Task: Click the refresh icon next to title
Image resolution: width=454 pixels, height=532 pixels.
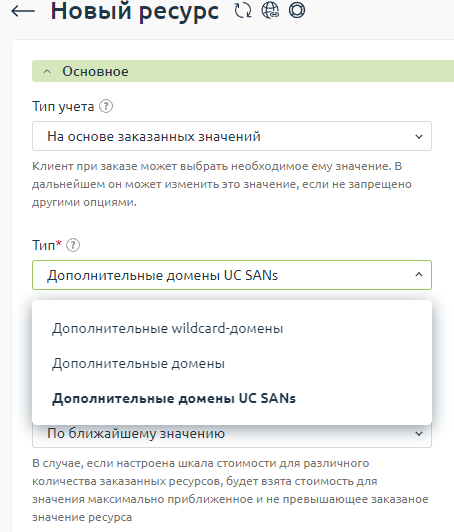Action: [243, 11]
